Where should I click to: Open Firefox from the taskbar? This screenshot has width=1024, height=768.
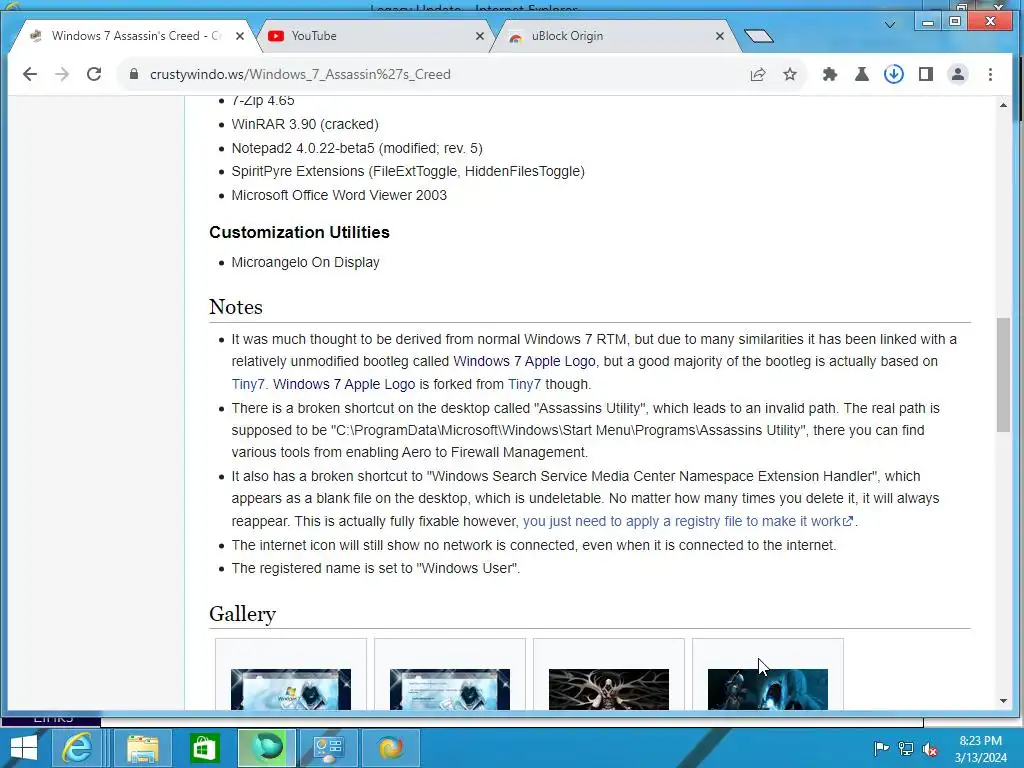(x=391, y=748)
